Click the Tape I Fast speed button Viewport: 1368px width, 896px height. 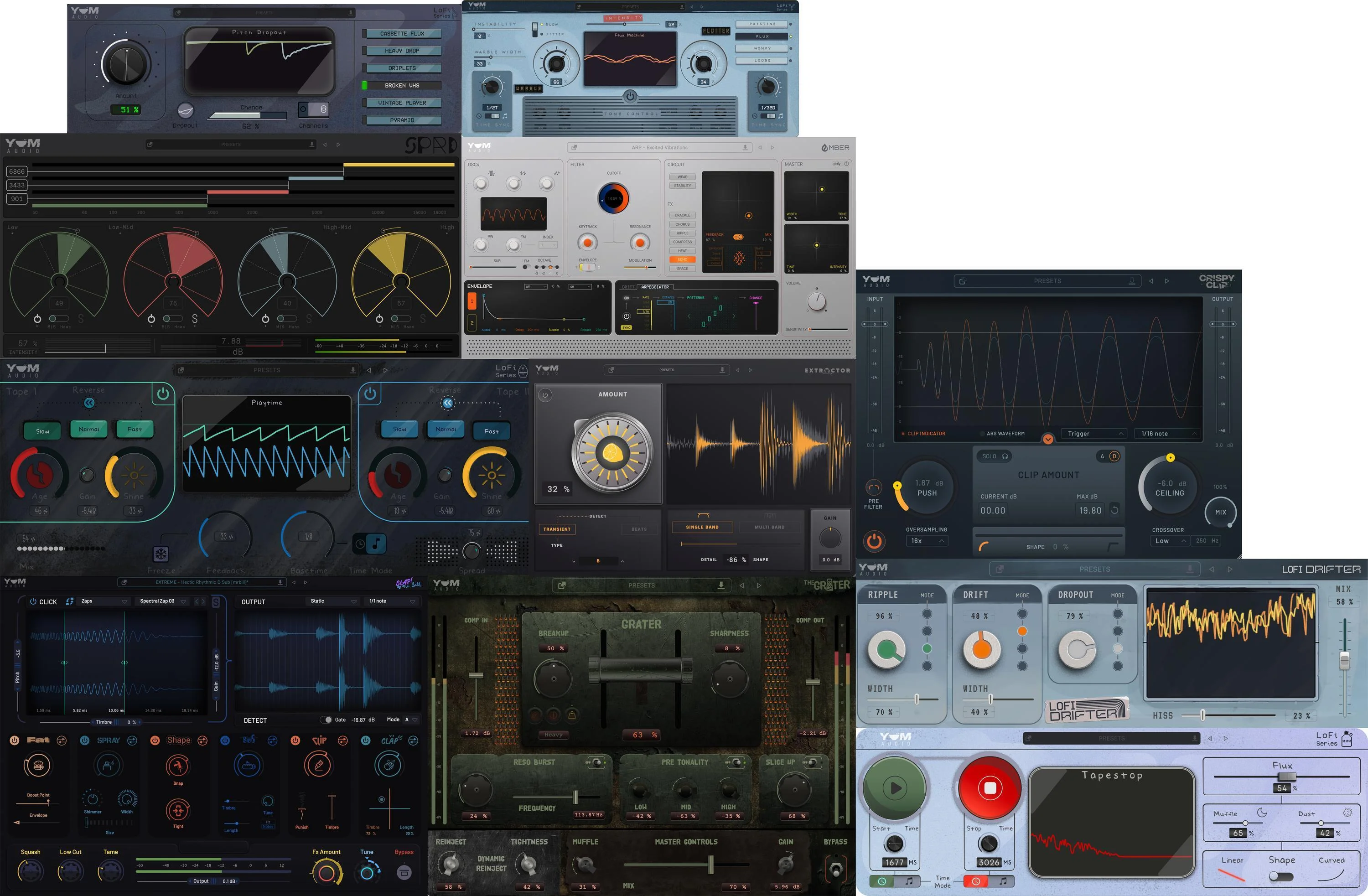(x=135, y=429)
